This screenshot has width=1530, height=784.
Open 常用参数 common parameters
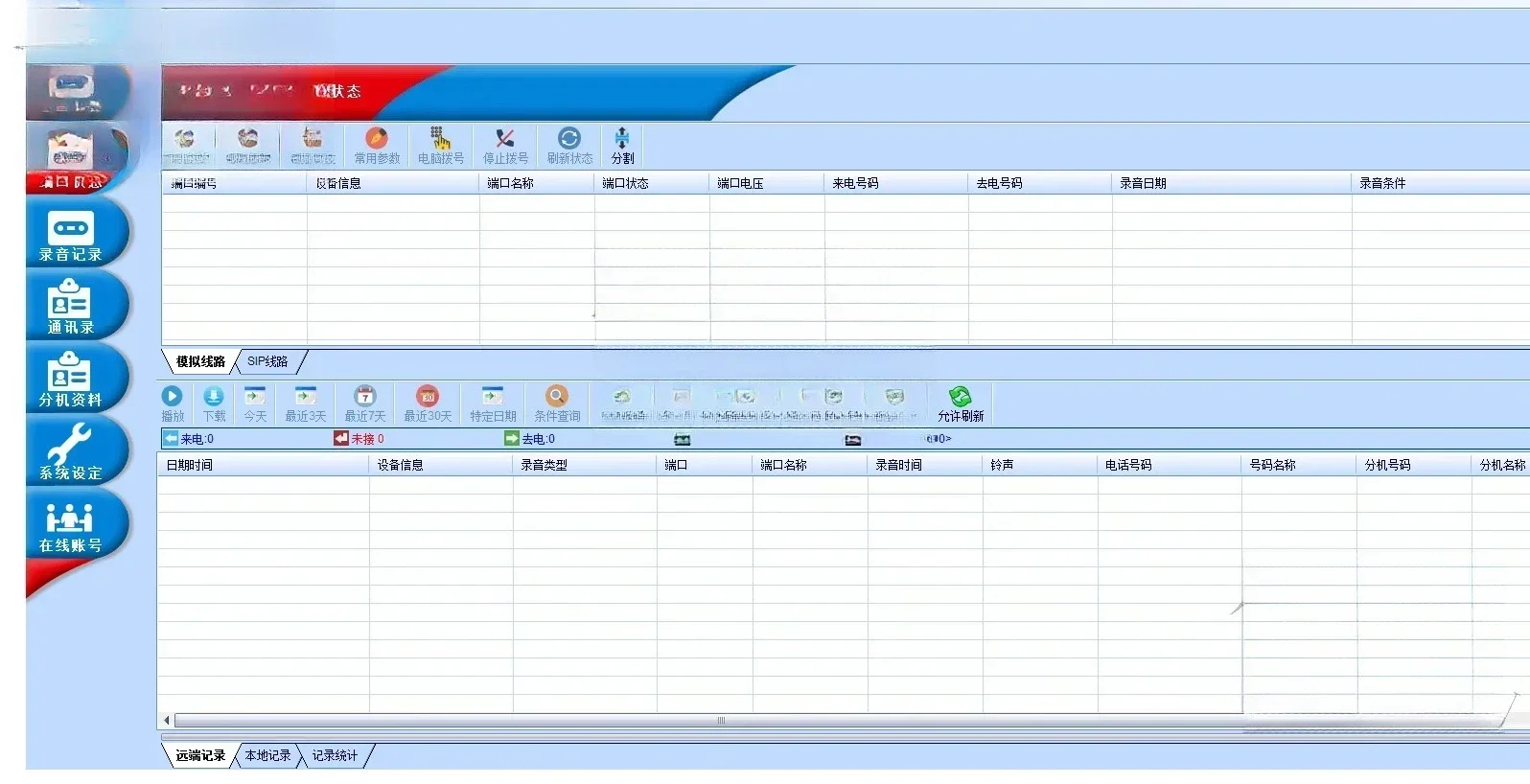click(377, 146)
